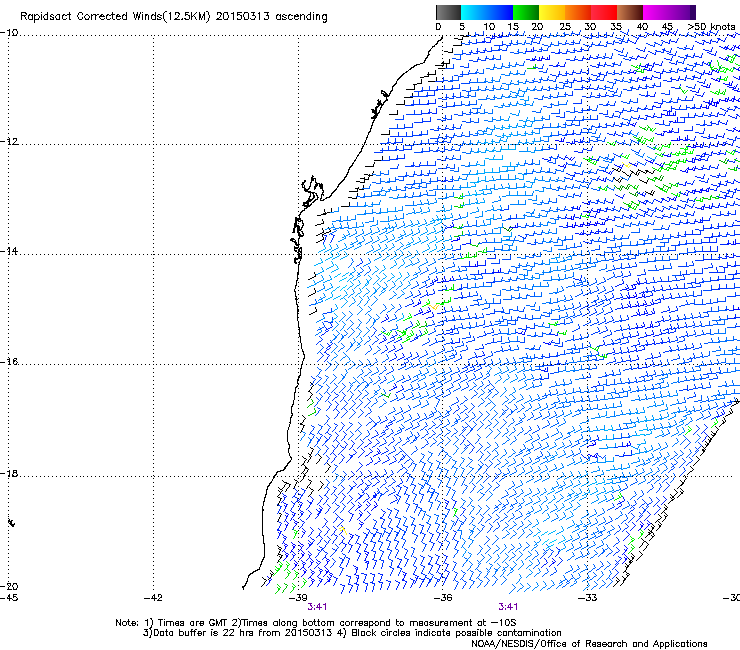The height and width of the screenshot is (650, 740).
Task: Click the blue 10-15 knots color segment
Action: point(500,12)
